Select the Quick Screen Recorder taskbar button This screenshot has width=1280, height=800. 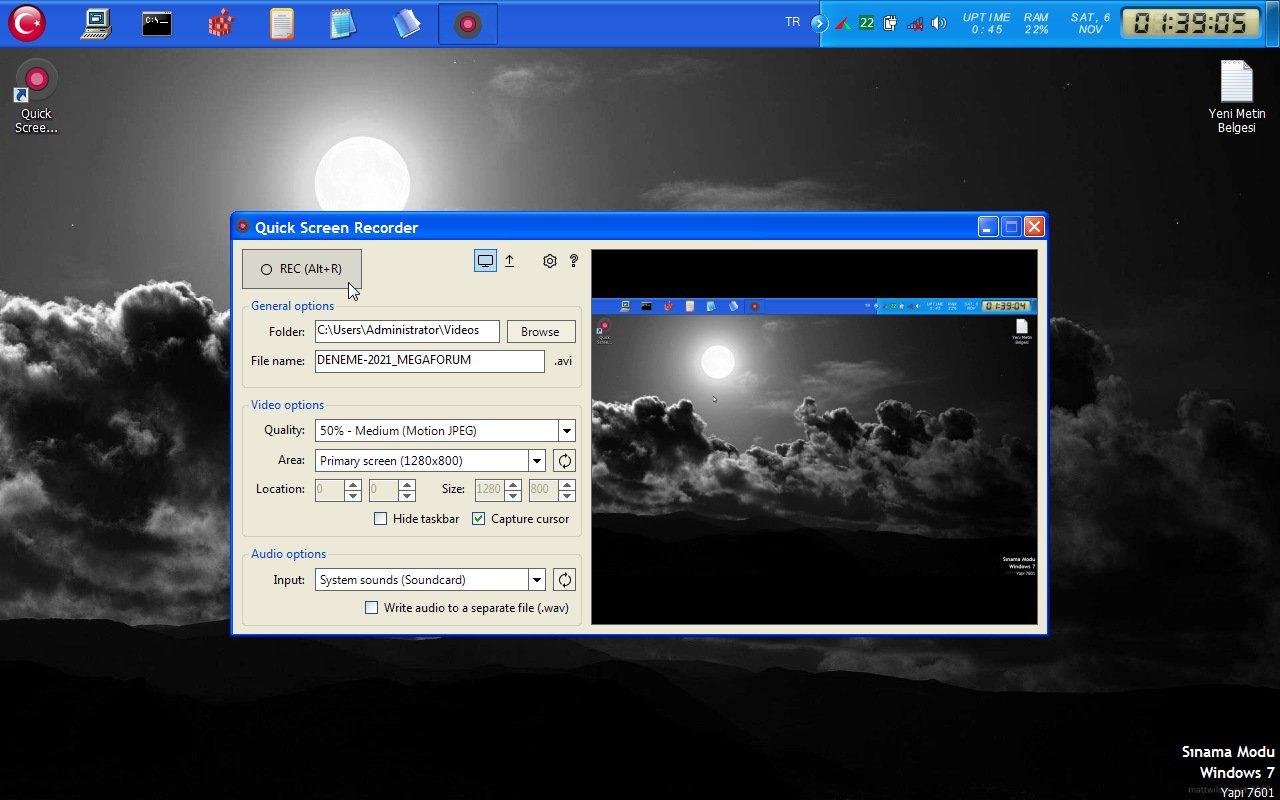(467, 24)
